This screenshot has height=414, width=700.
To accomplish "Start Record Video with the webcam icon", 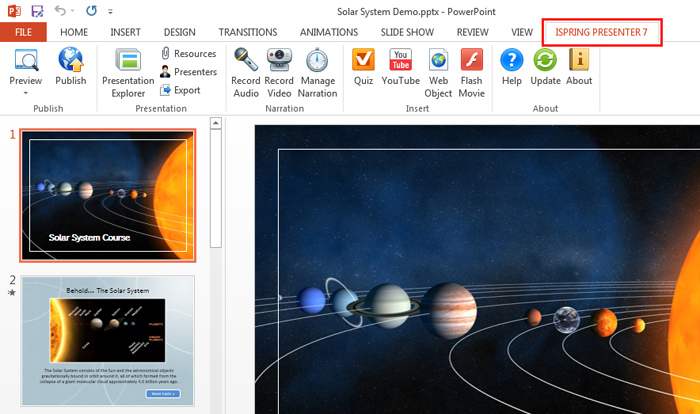I will tap(279, 73).
